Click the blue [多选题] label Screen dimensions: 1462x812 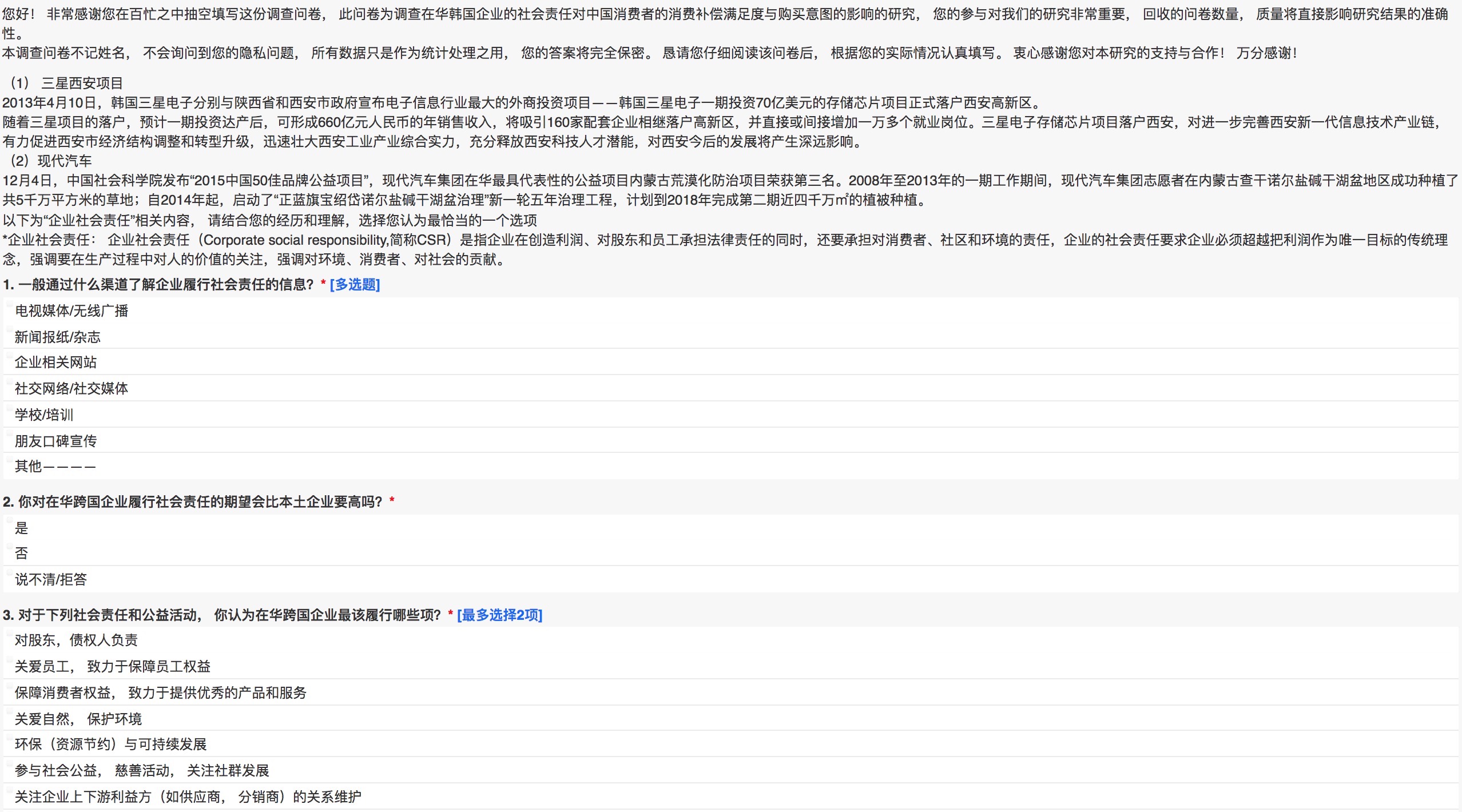(x=355, y=285)
